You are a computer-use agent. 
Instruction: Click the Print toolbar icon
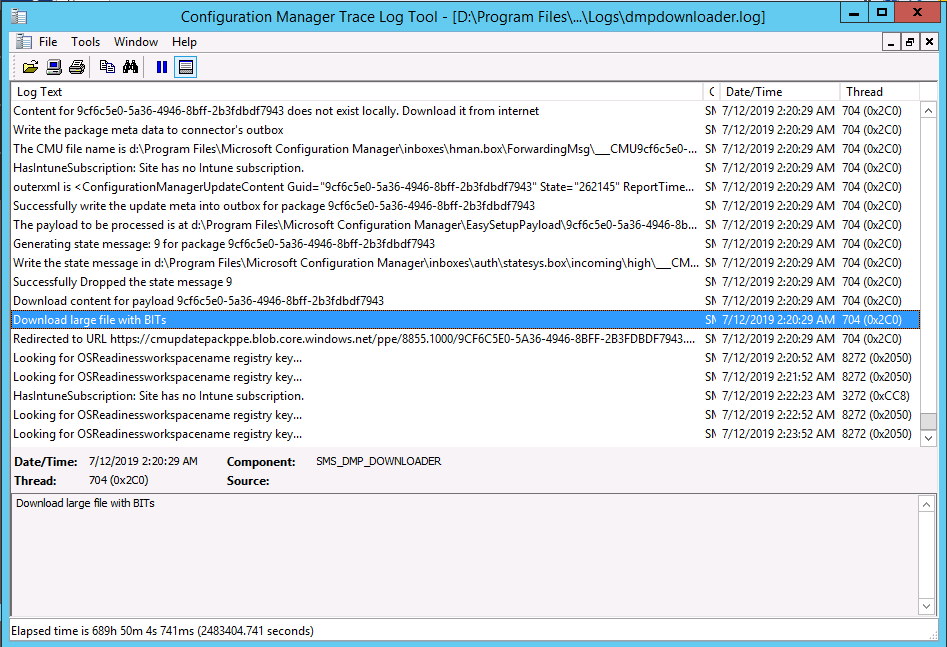[x=77, y=67]
